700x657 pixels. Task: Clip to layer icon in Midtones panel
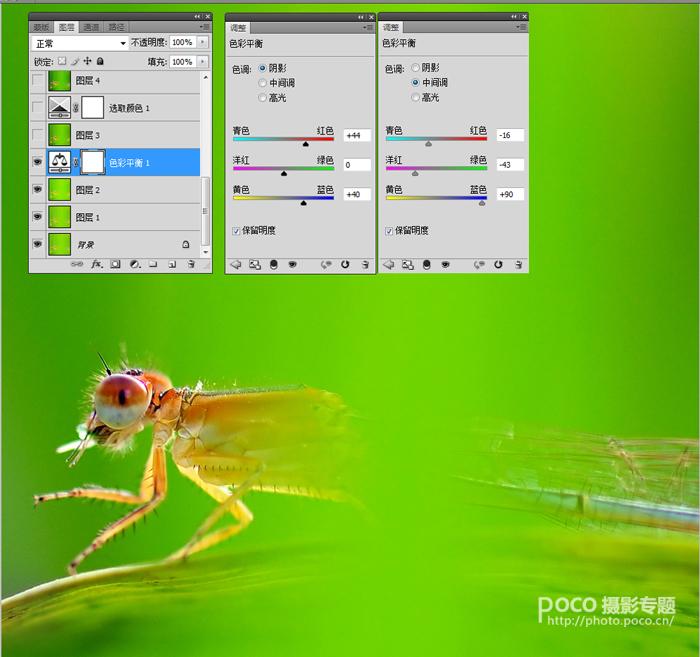(427, 265)
